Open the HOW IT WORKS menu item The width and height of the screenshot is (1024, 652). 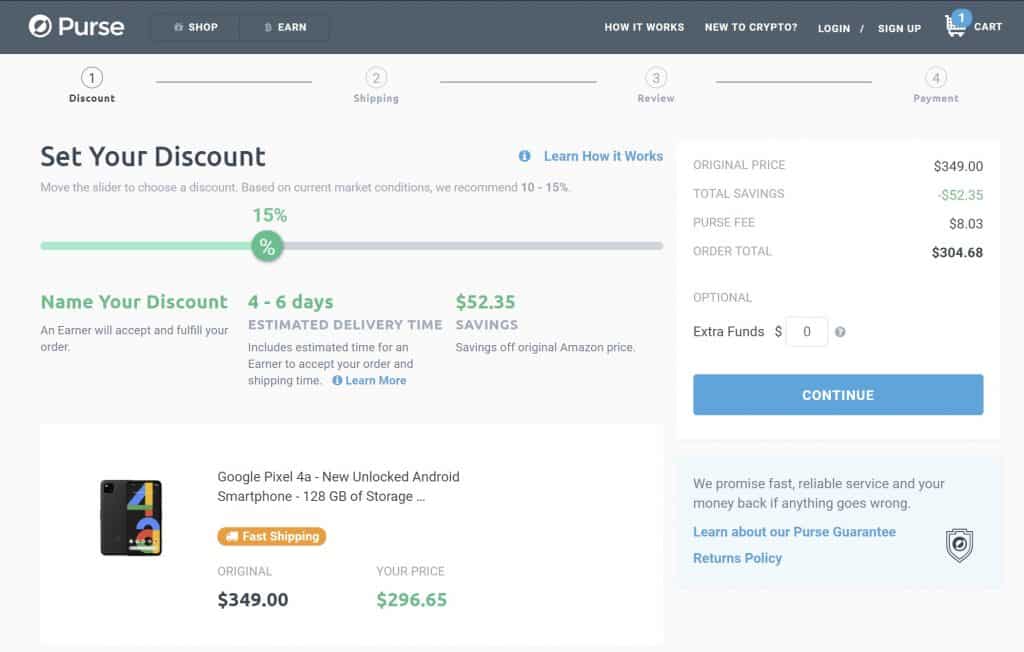(x=644, y=27)
